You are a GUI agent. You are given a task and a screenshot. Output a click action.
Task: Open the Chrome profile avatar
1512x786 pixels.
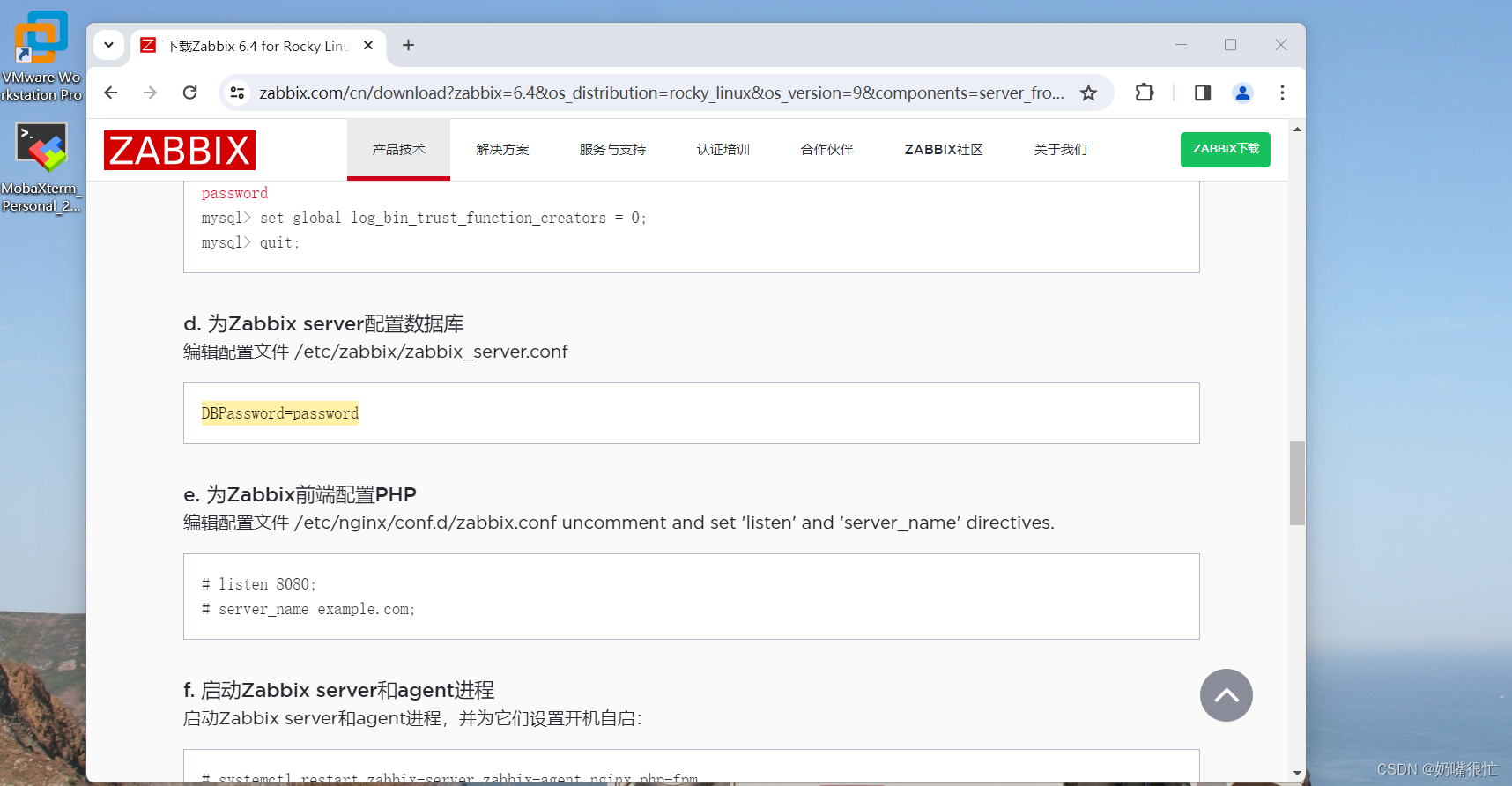point(1242,93)
